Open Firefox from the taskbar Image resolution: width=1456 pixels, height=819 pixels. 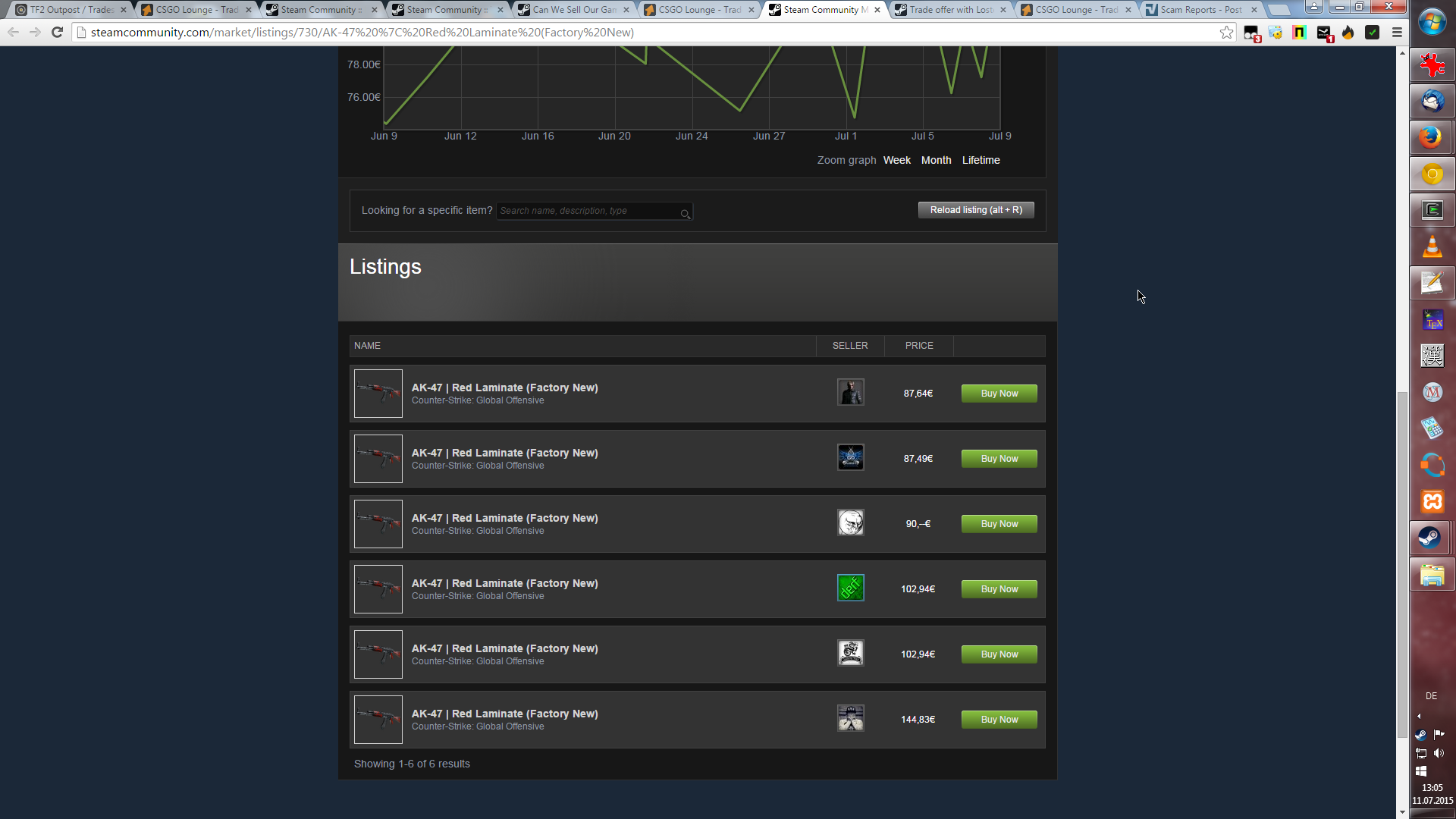pyautogui.click(x=1432, y=137)
